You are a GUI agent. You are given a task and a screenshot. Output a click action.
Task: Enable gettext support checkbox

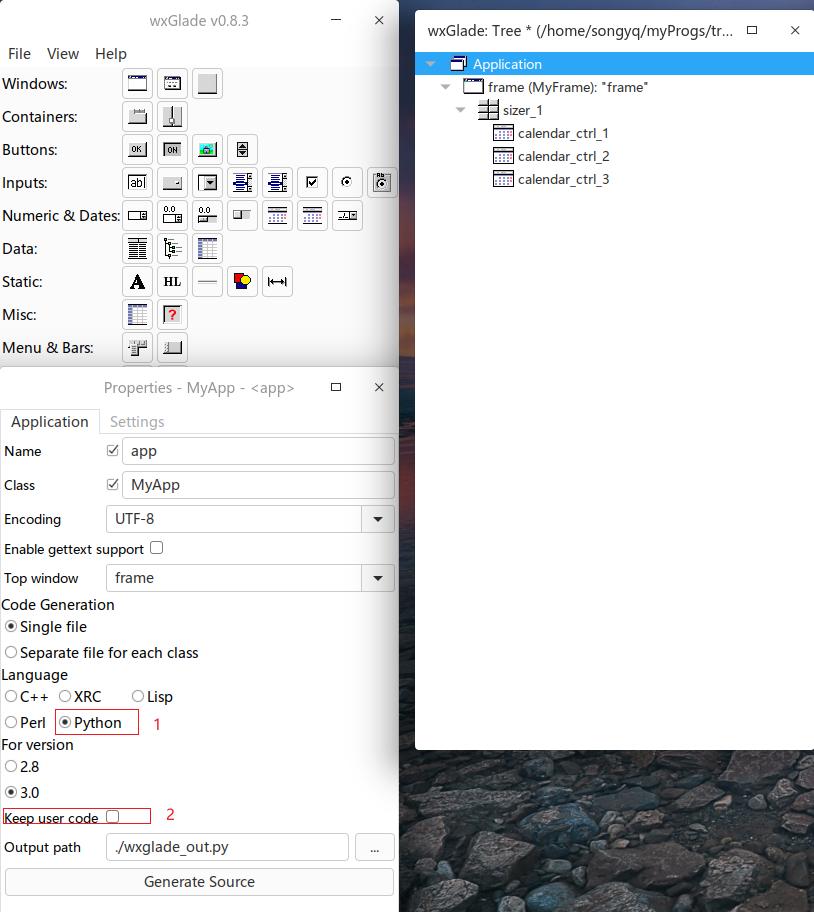click(156, 548)
